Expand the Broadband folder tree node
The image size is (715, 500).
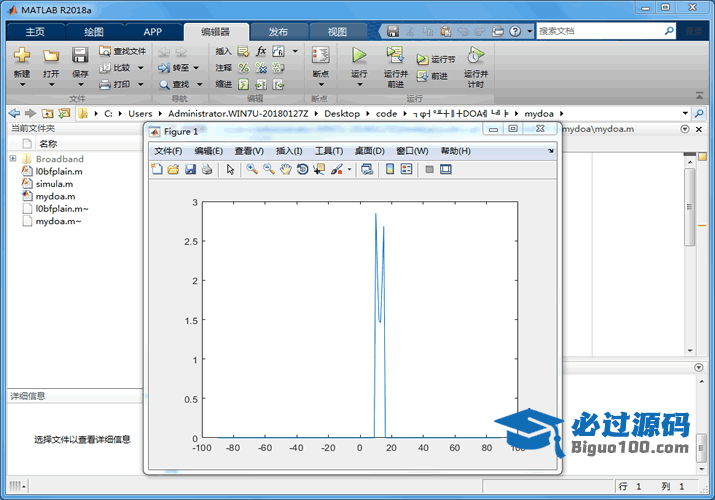click(13, 159)
